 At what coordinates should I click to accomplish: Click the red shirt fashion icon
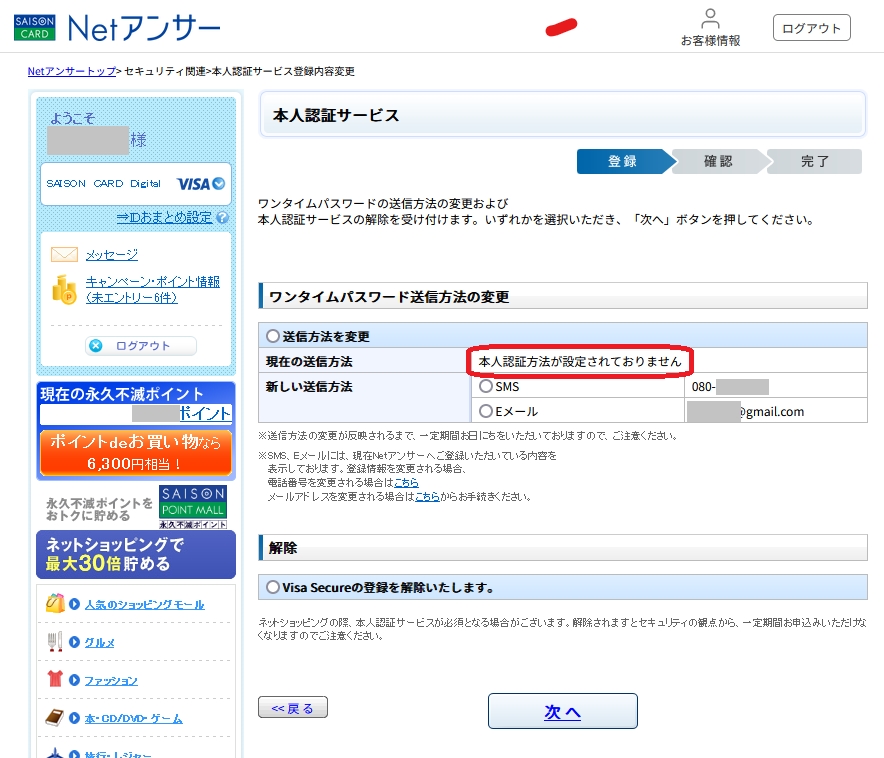(55, 679)
